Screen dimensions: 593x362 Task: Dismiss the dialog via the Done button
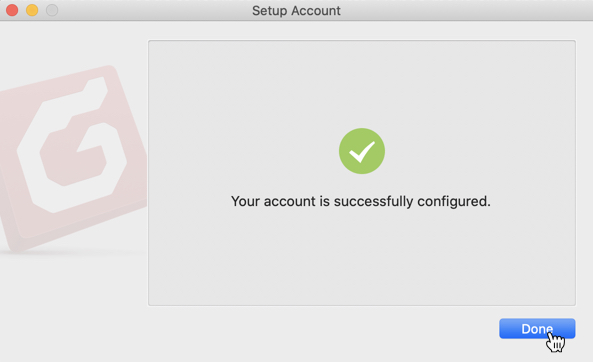tap(537, 328)
